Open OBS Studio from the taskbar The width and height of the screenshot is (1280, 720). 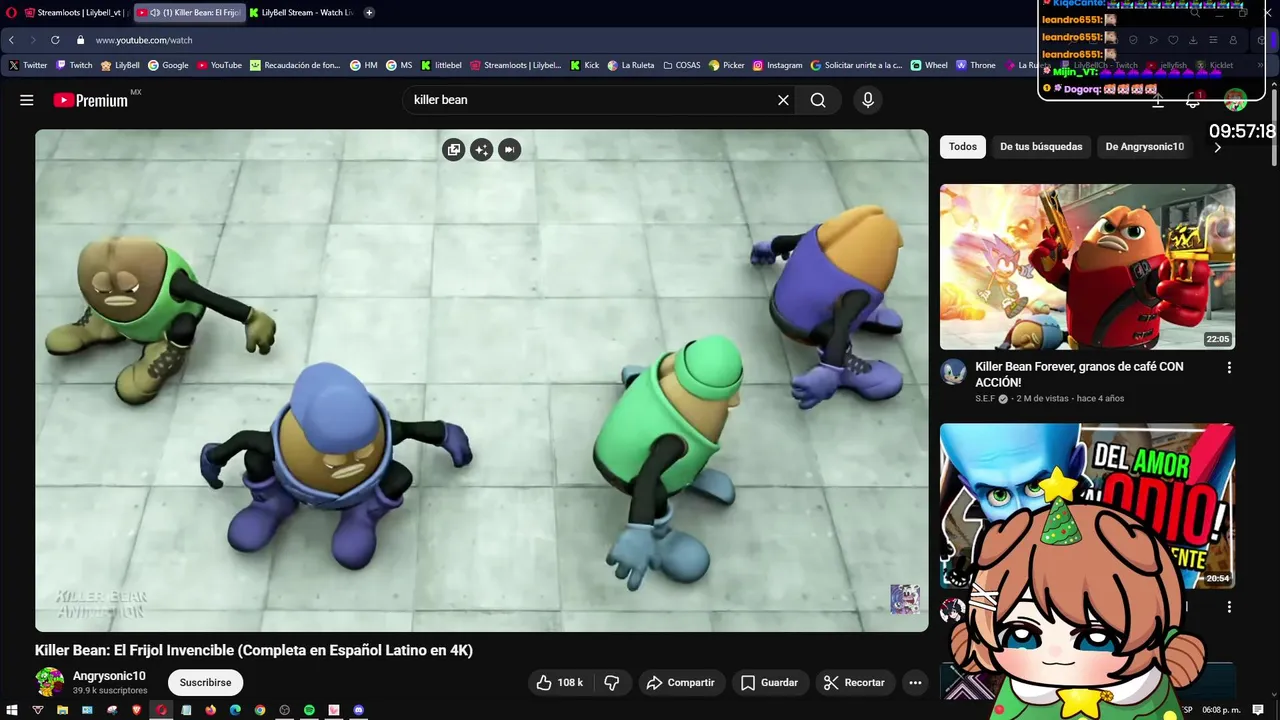coord(284,710)
